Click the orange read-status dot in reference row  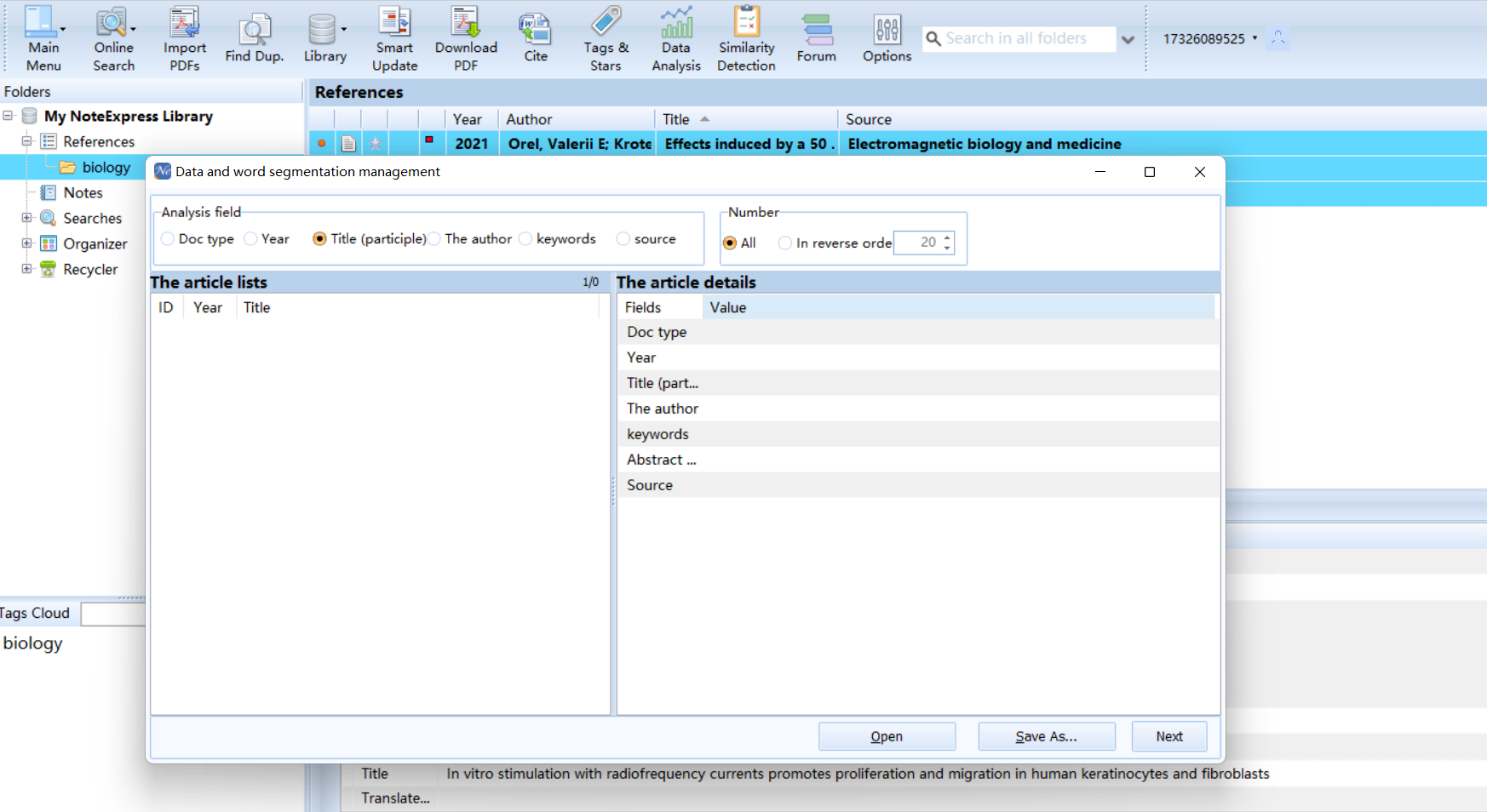322,144
